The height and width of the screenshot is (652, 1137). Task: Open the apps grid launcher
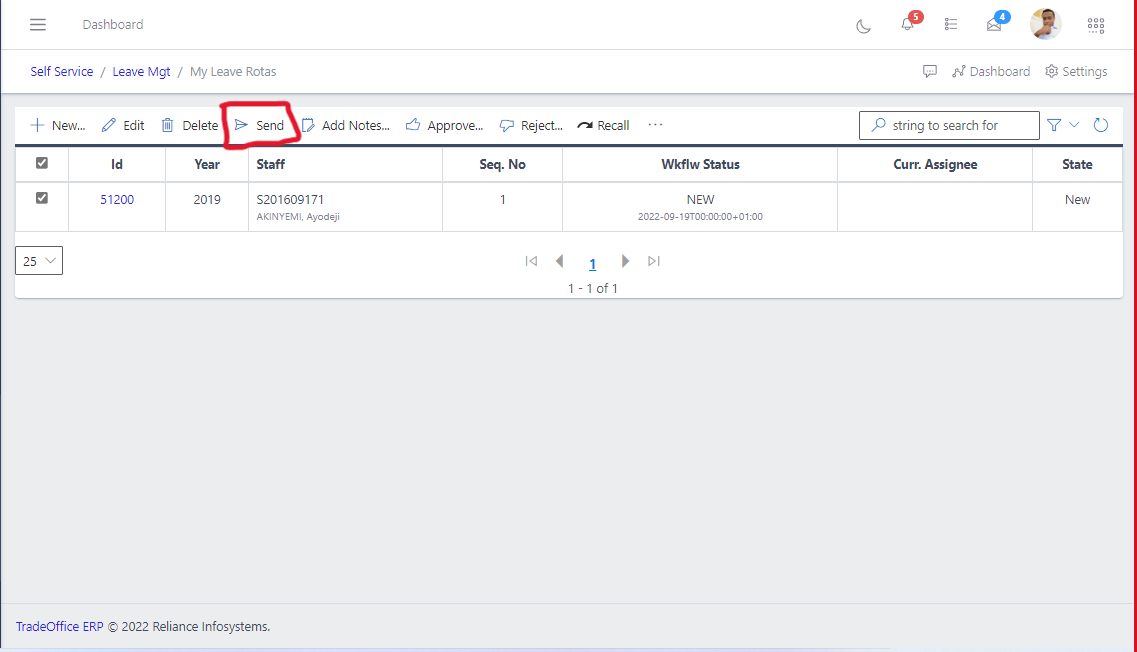1096,25
